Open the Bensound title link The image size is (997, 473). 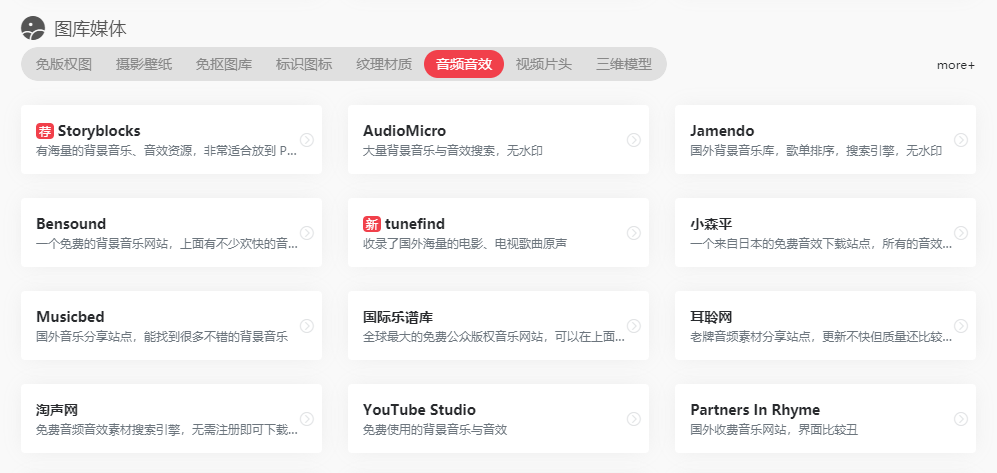click(x=71, y=224)
